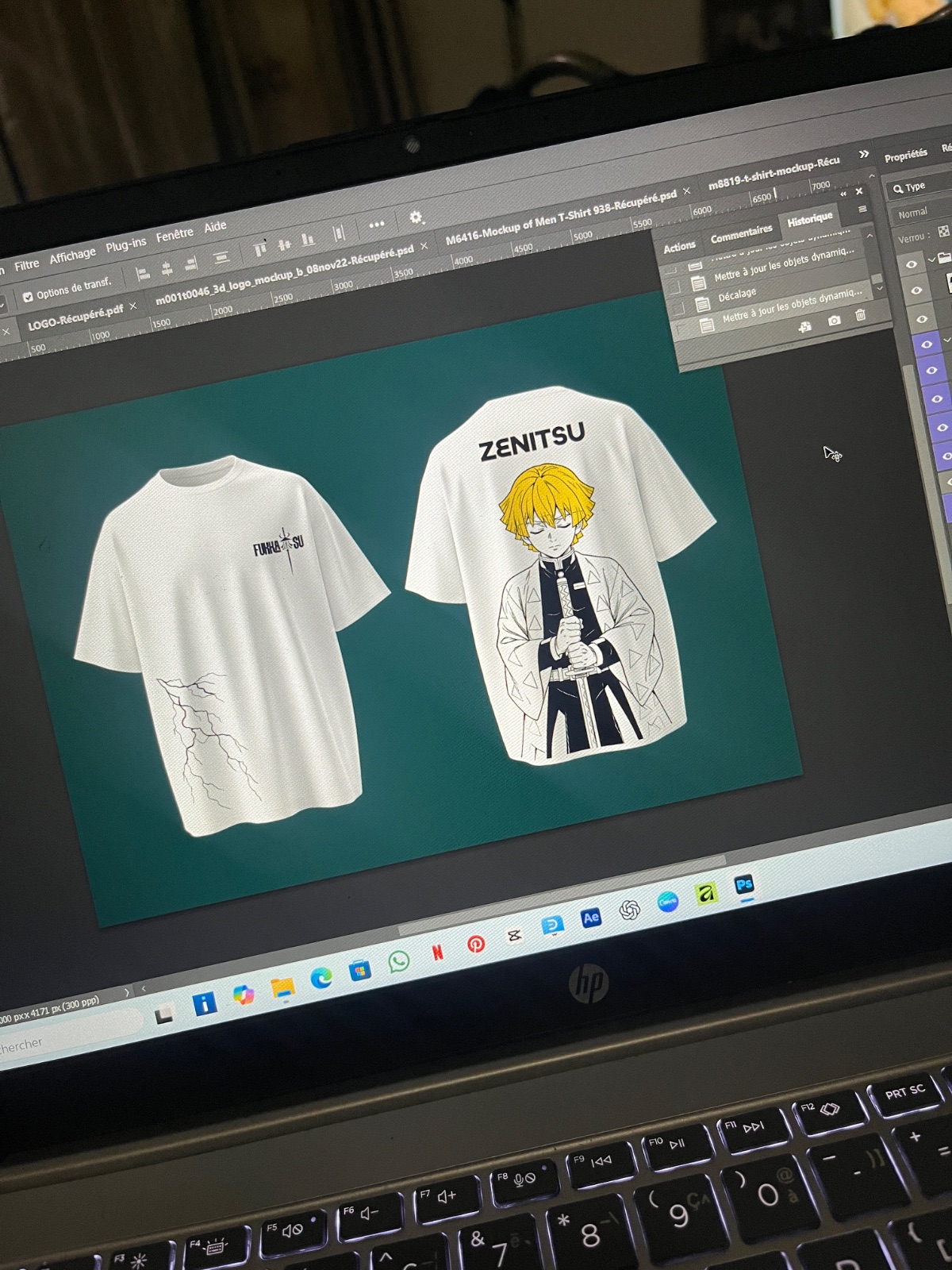Set history brush source on highlighted last state
The width and height of the screenshot is (952, 1270).
pos(682,329)
